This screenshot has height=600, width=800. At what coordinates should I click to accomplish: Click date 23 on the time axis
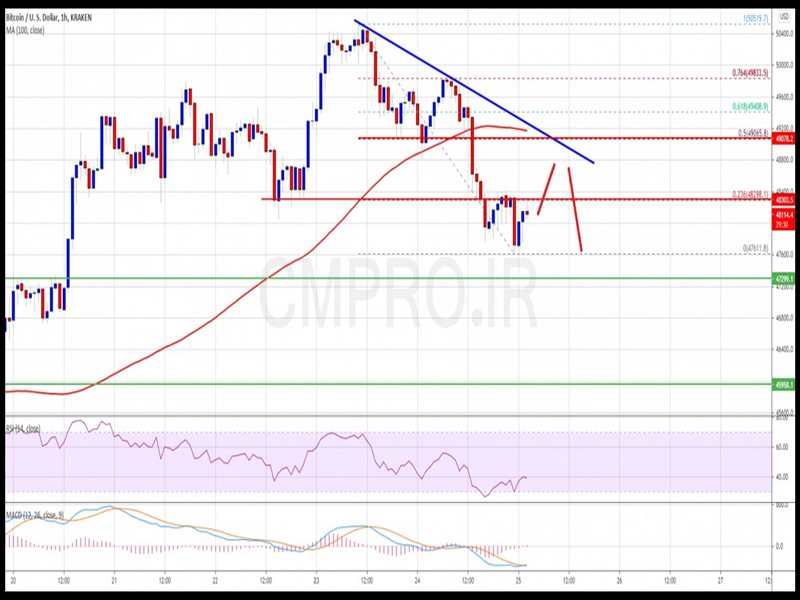(x=315, y=581)
